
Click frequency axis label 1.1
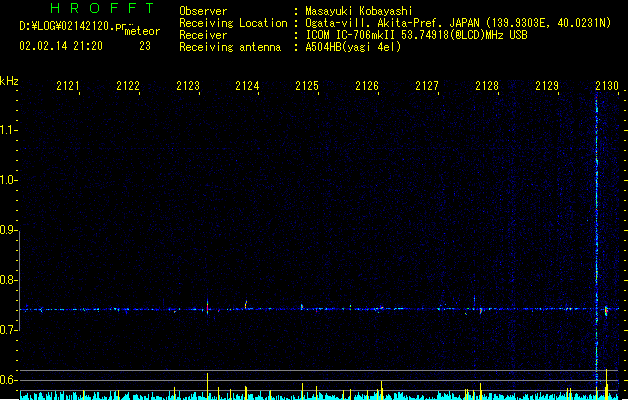[x=8, y=130]
